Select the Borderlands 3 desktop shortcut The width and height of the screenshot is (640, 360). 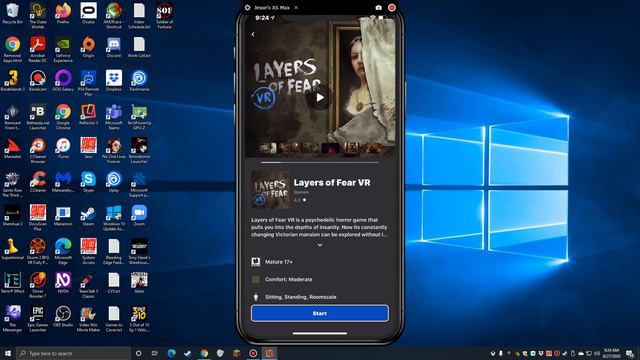(x=12, y=81)
